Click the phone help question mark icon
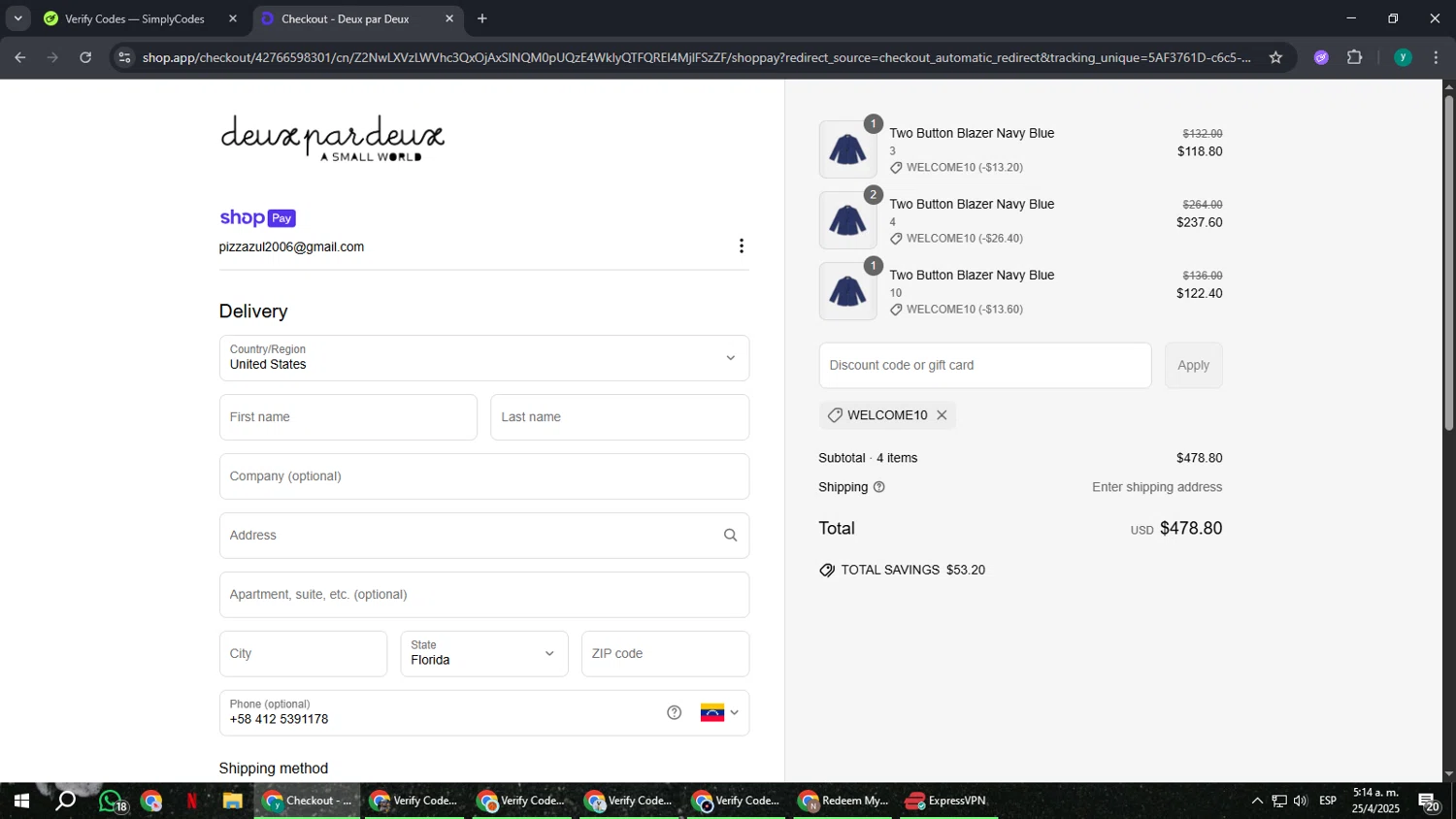 tap(675, 713)
